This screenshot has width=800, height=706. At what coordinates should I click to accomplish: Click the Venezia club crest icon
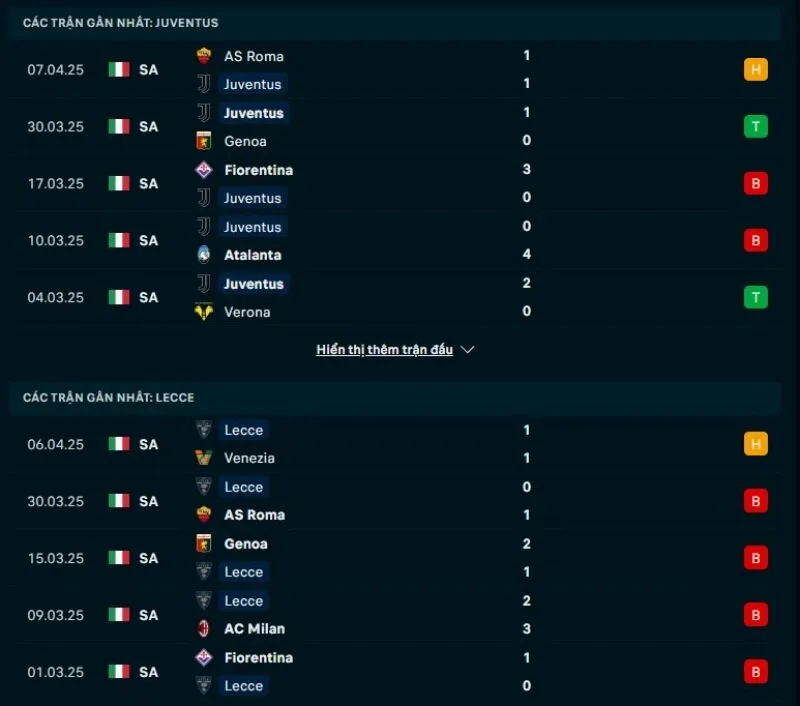pos(202,458)
